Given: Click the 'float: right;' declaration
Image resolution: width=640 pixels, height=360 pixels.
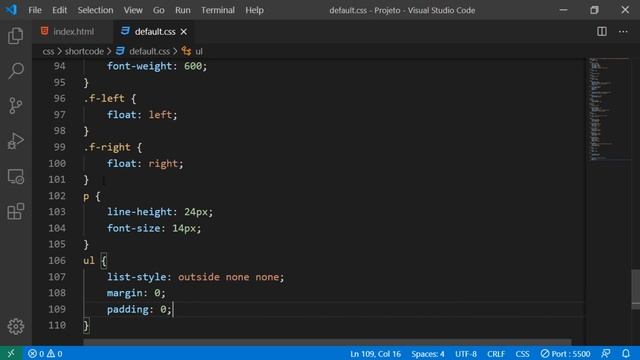Looking at the screenshot, I should (145, 163).
